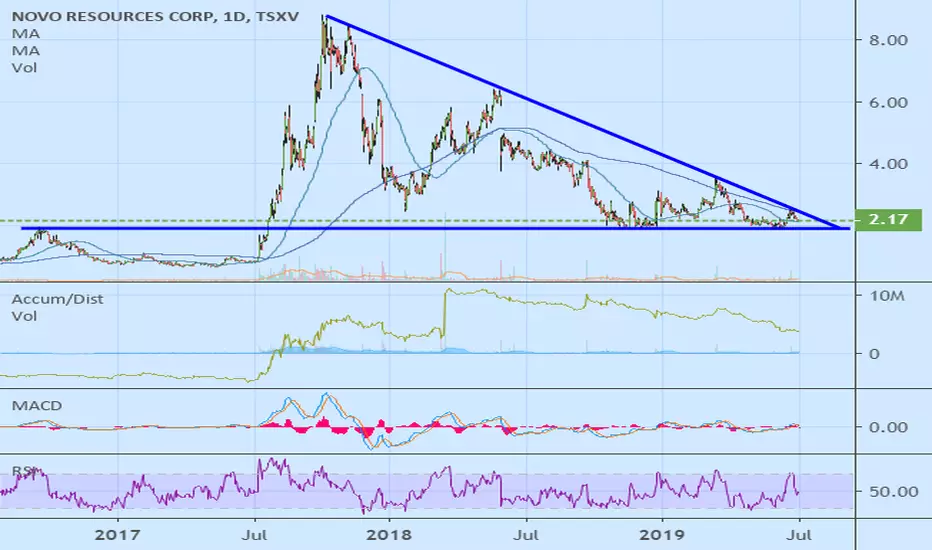The width and height of the screenshot is (932, 550).
Task: Click the 2017 date axis label
Action: click(118, 535)
